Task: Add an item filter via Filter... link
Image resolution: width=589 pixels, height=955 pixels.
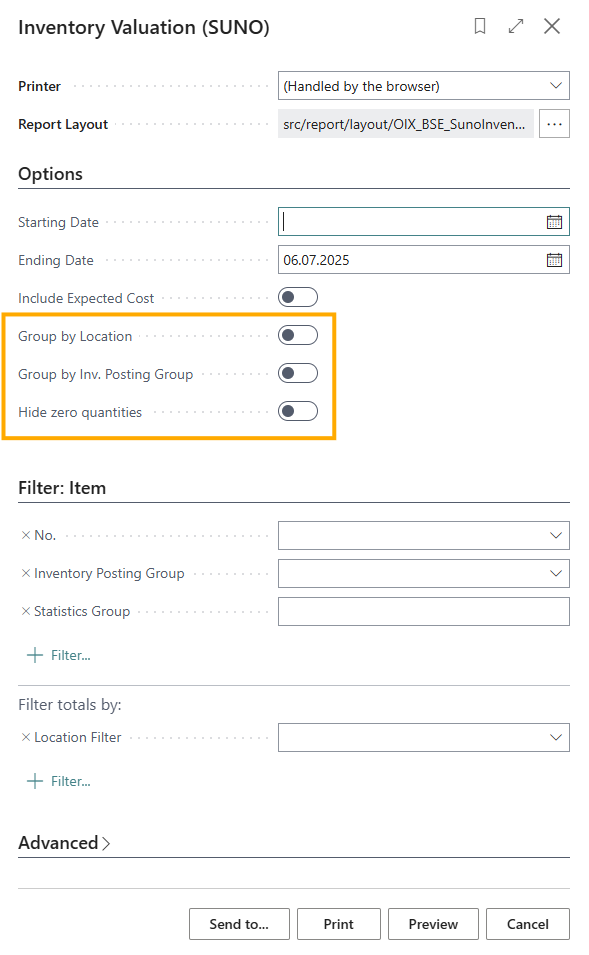Action: pos(59,655)
